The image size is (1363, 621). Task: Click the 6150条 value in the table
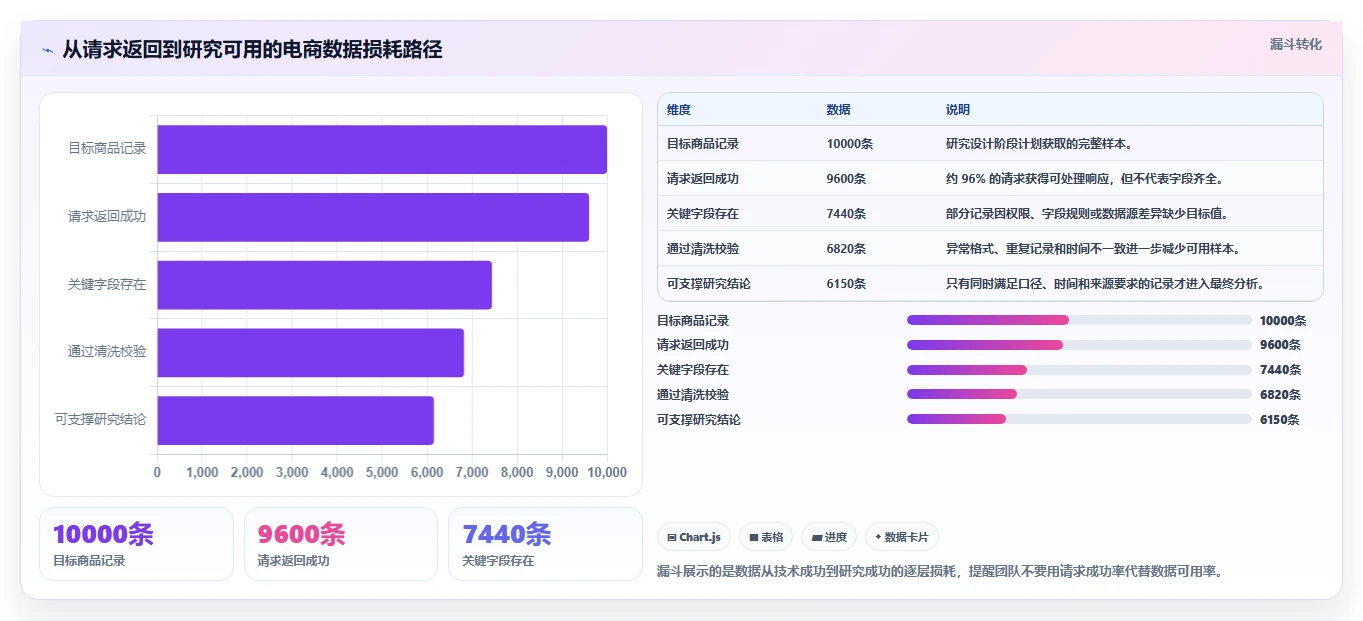(x=847, y=284)
